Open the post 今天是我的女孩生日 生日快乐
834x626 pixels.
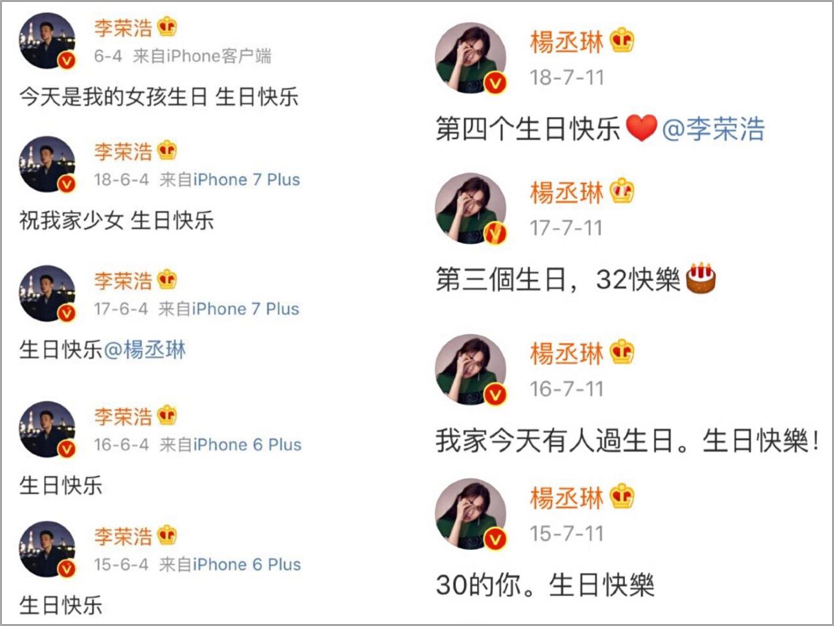159,97
